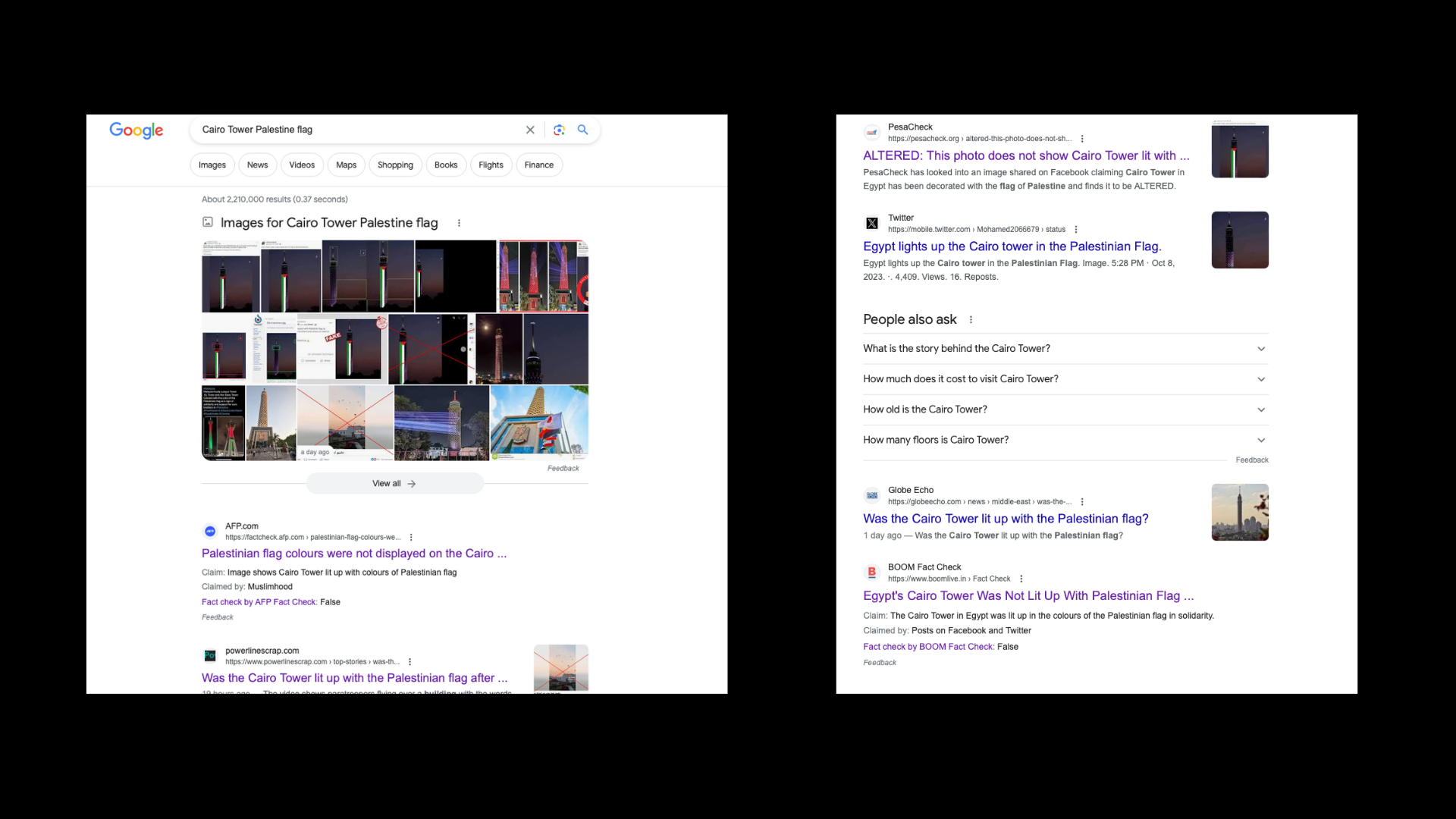Click Feedback under People also ask
Viewport: 1456px width, 819px height.
1252,460
